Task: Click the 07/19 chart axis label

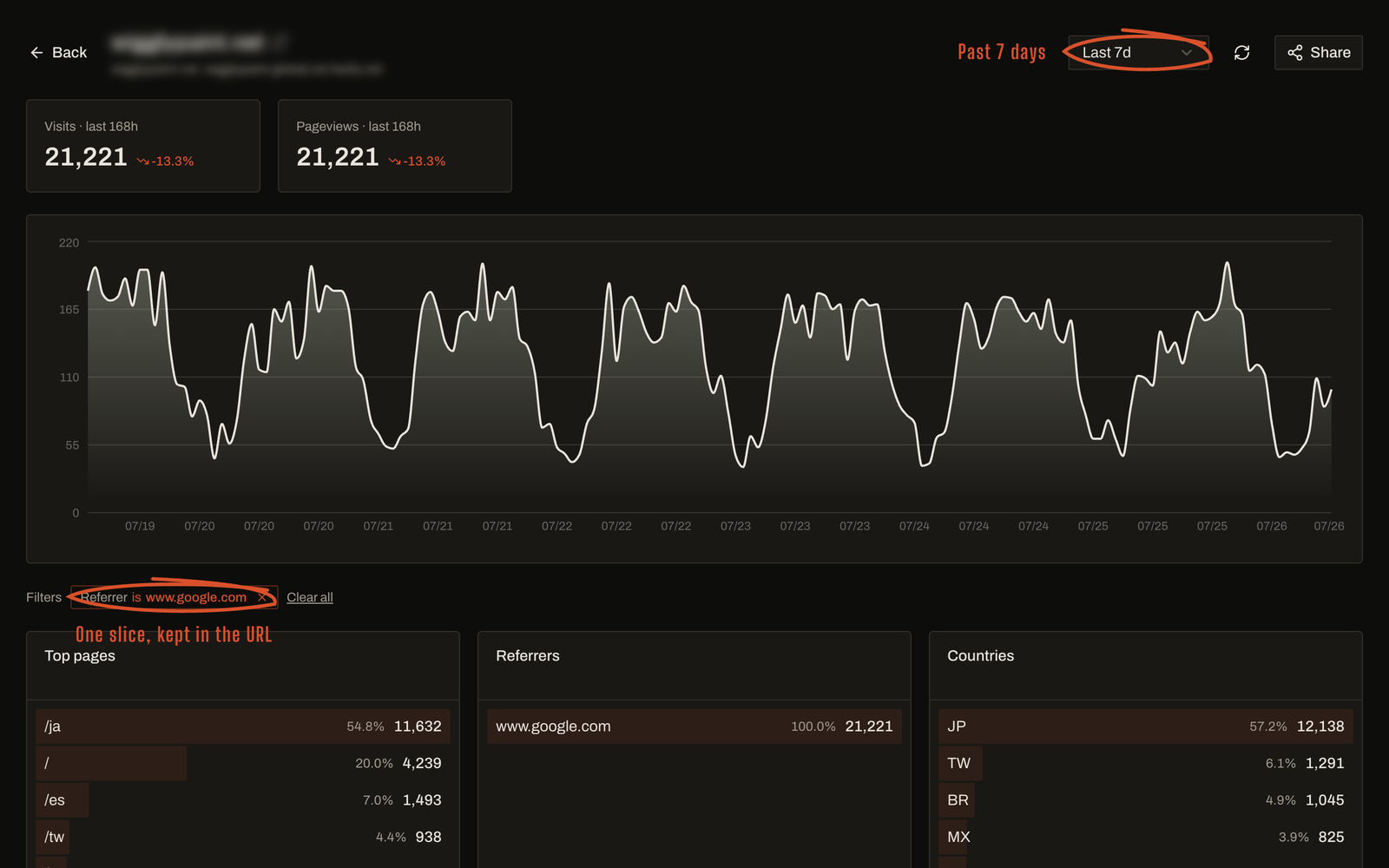Action: [x=140, y=526]
